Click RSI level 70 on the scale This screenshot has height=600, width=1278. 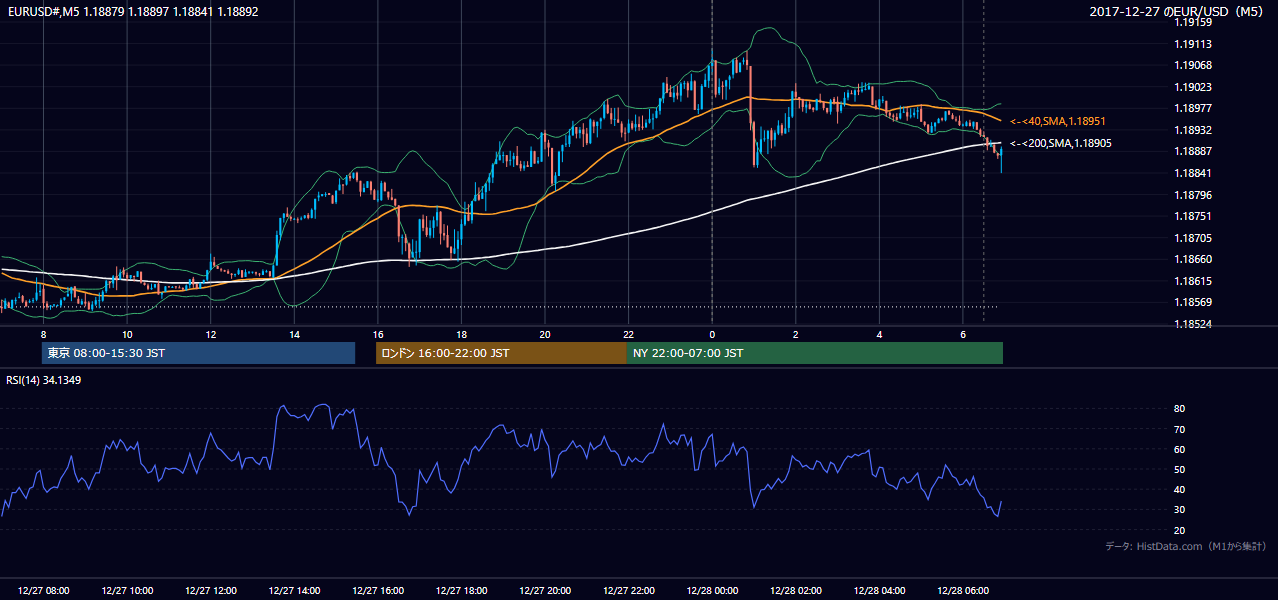click(1180, 429)
